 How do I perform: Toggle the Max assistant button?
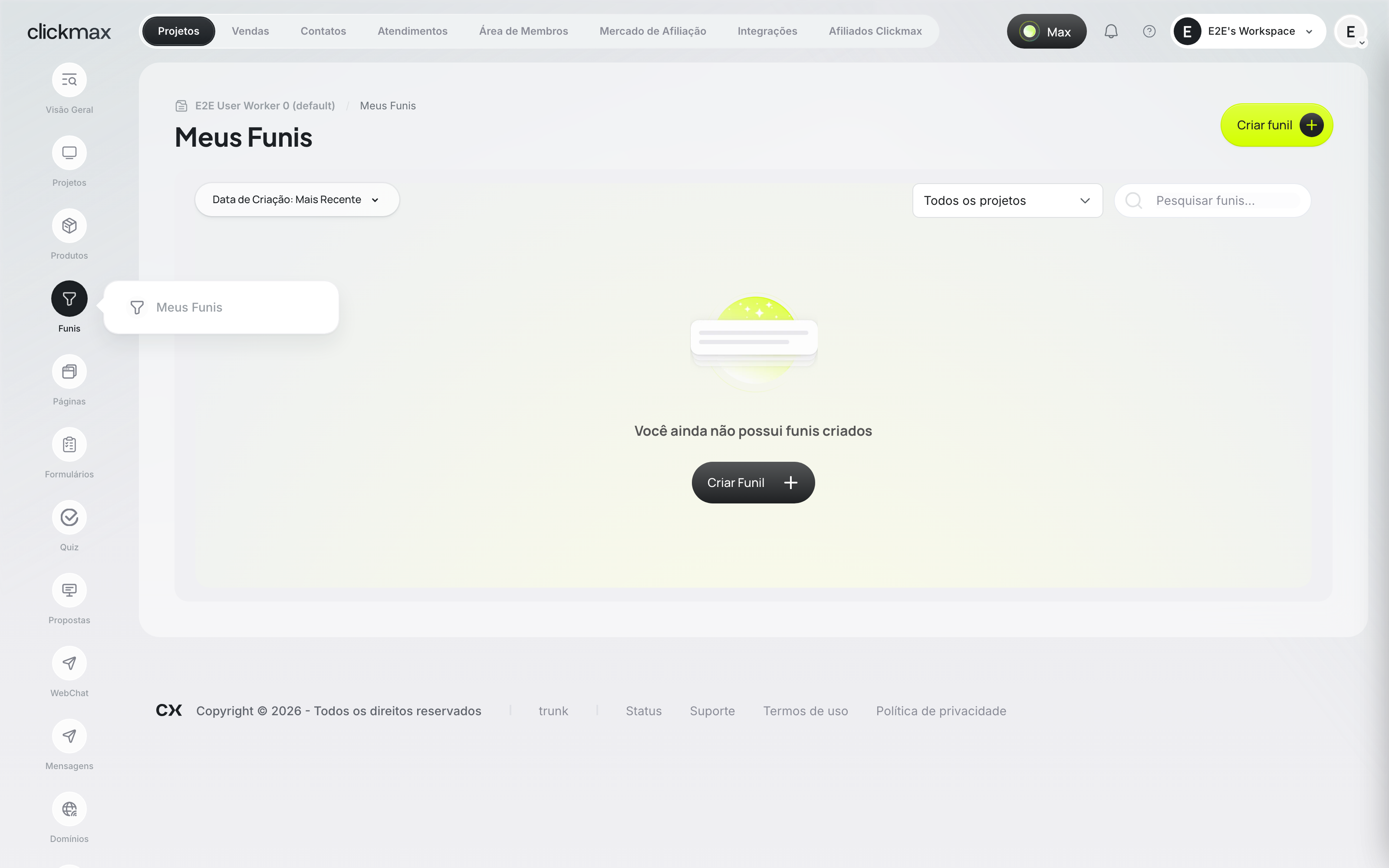tap(1047, 32)
